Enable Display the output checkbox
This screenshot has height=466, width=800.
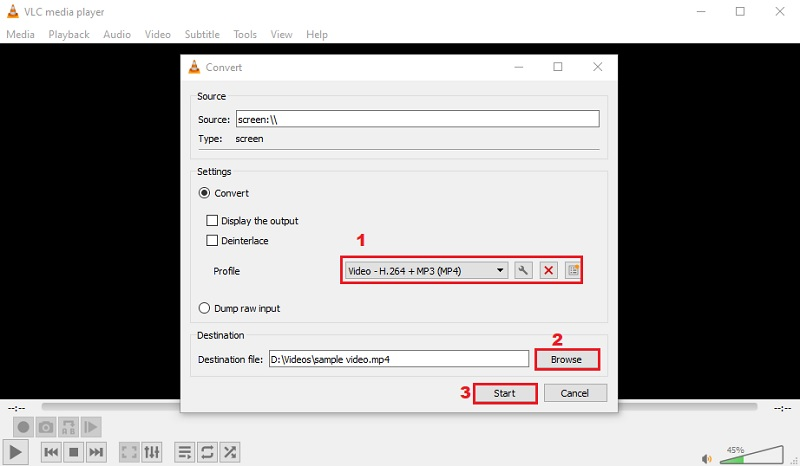click(x=212, y=221)
